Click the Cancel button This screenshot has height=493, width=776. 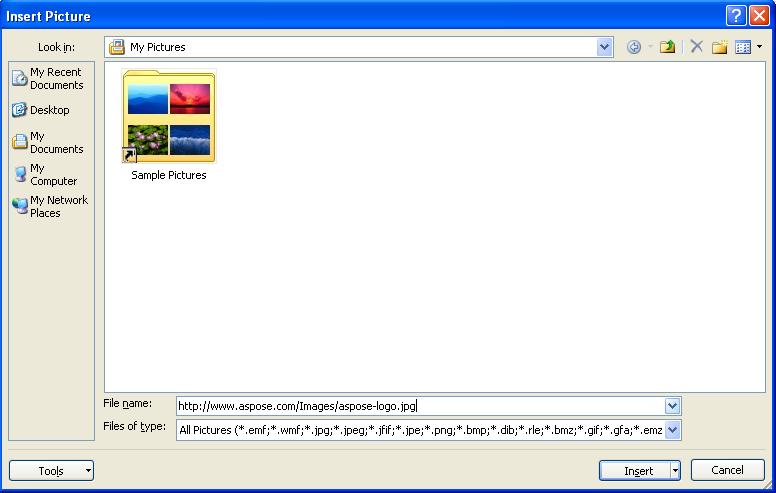click(727, 470)
